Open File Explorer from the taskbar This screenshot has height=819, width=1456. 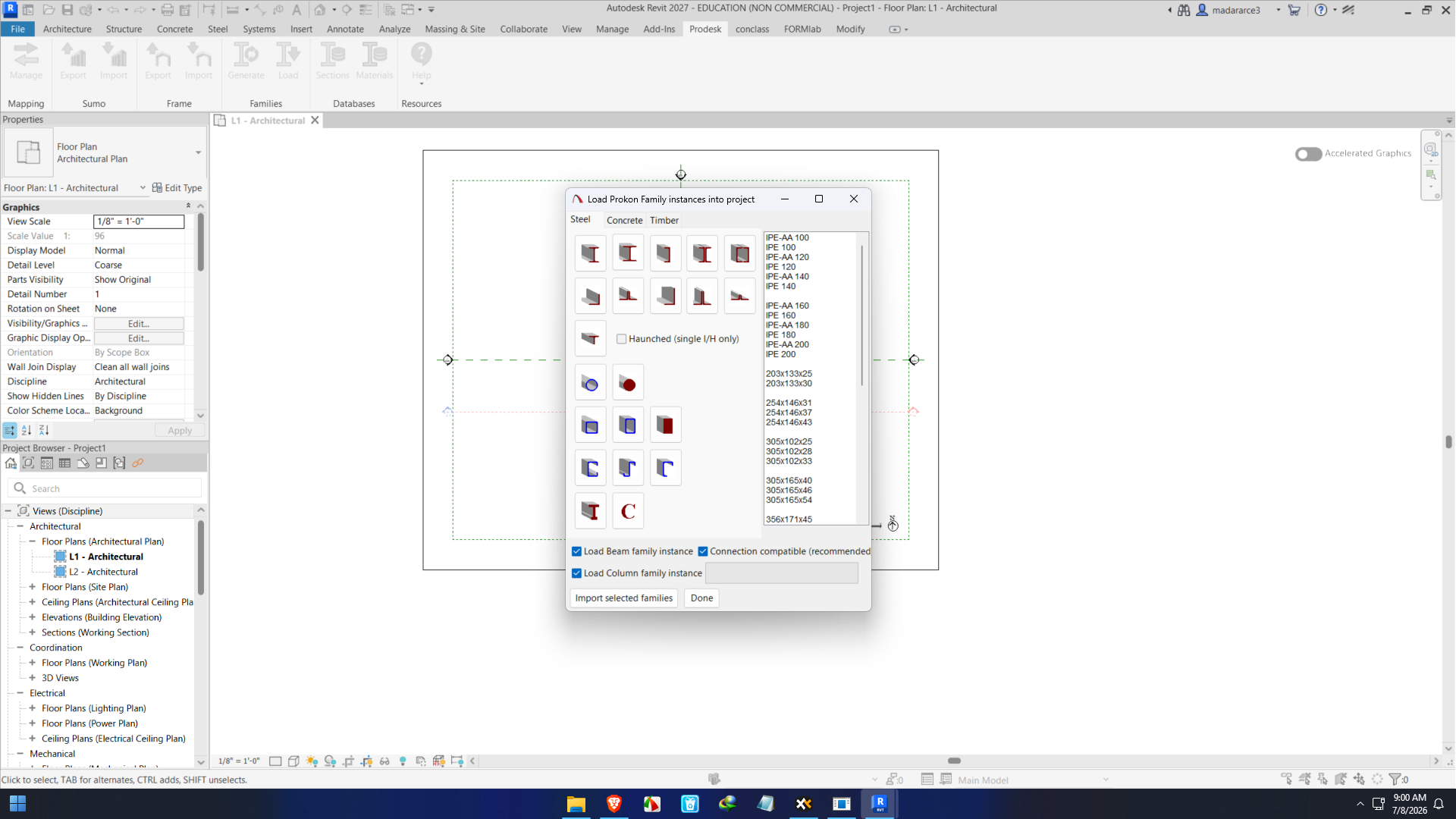(x=576, y=804)
